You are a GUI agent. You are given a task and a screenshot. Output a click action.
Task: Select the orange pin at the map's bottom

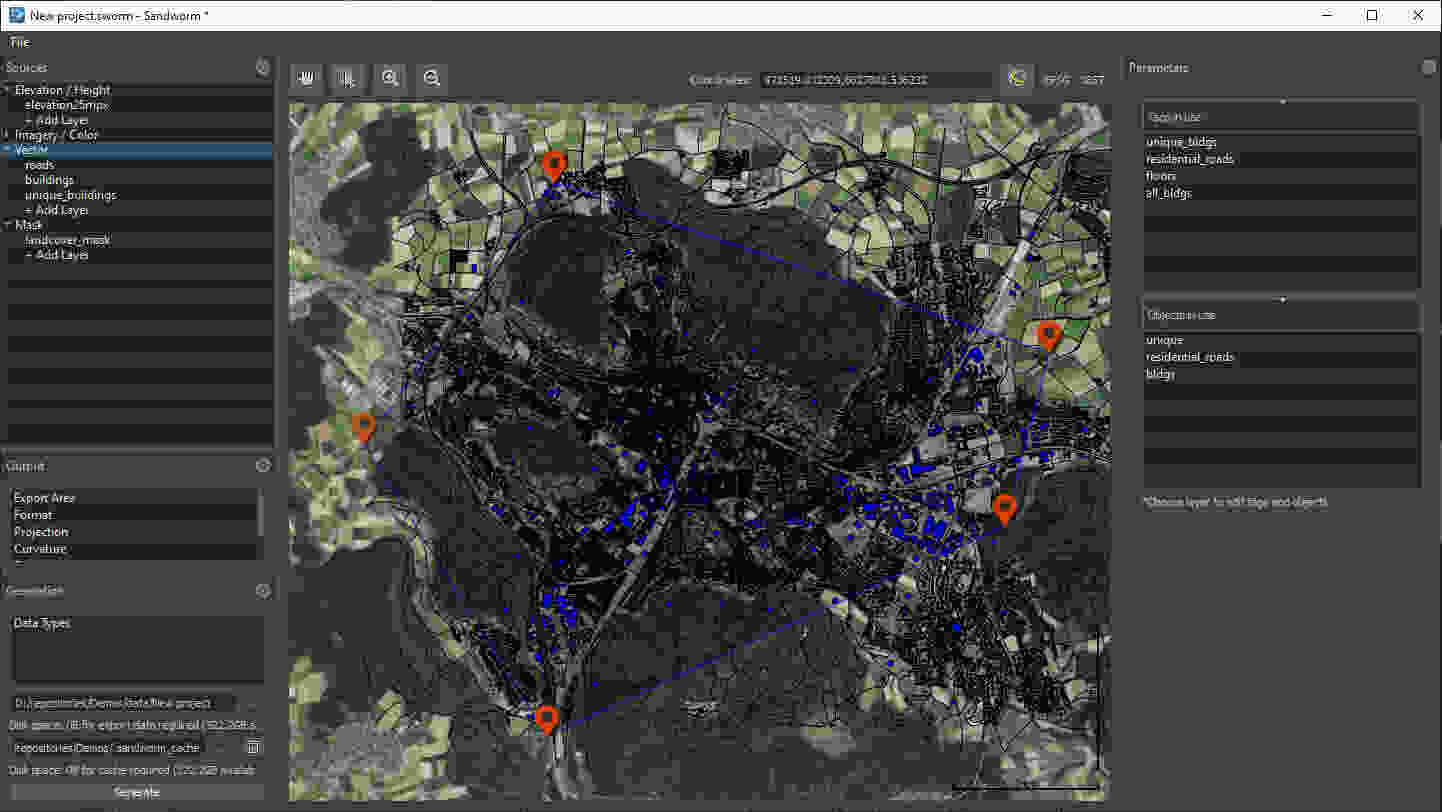point(546,720)
